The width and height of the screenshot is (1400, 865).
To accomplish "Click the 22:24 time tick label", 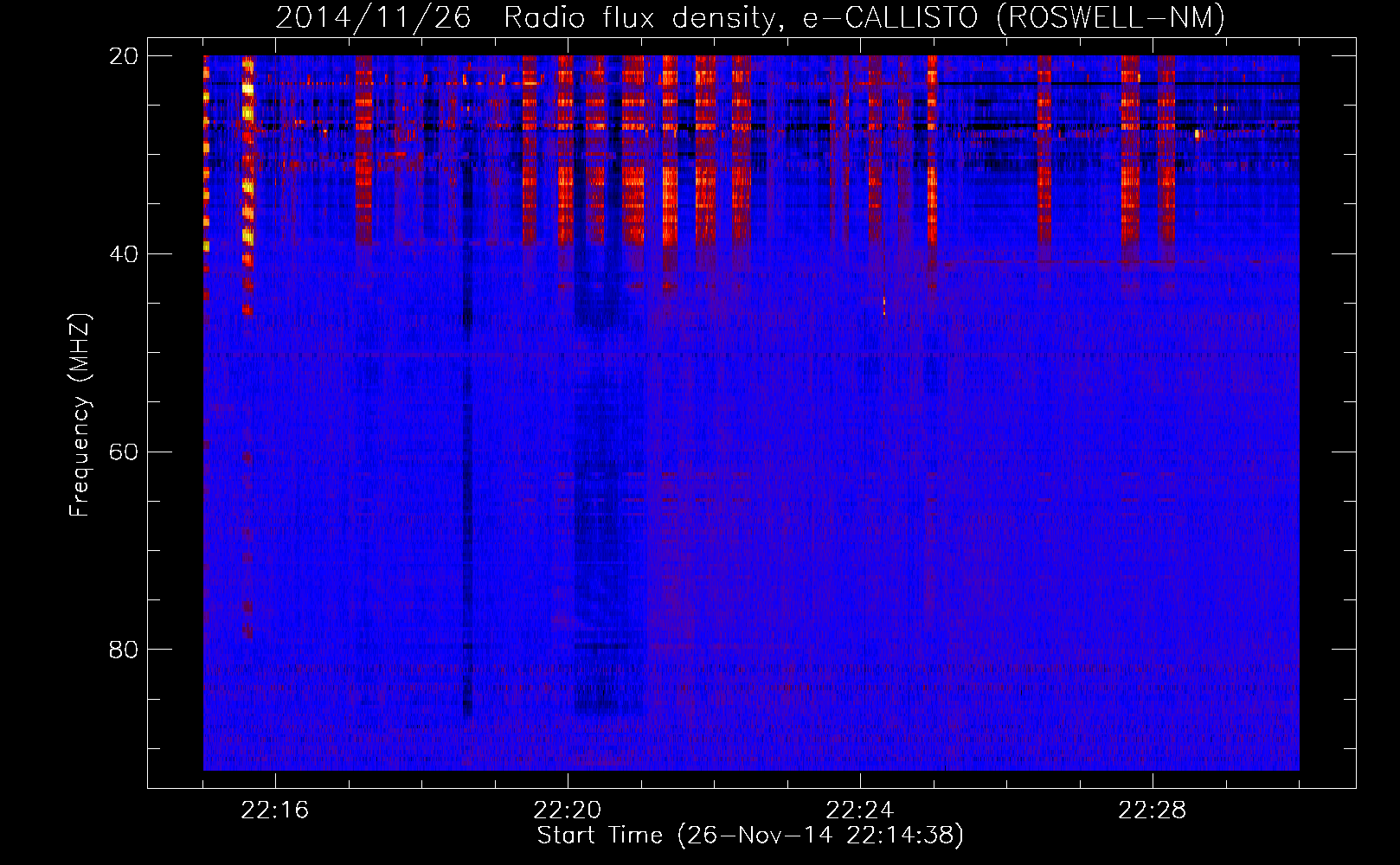I will click(x=860, y=811).
